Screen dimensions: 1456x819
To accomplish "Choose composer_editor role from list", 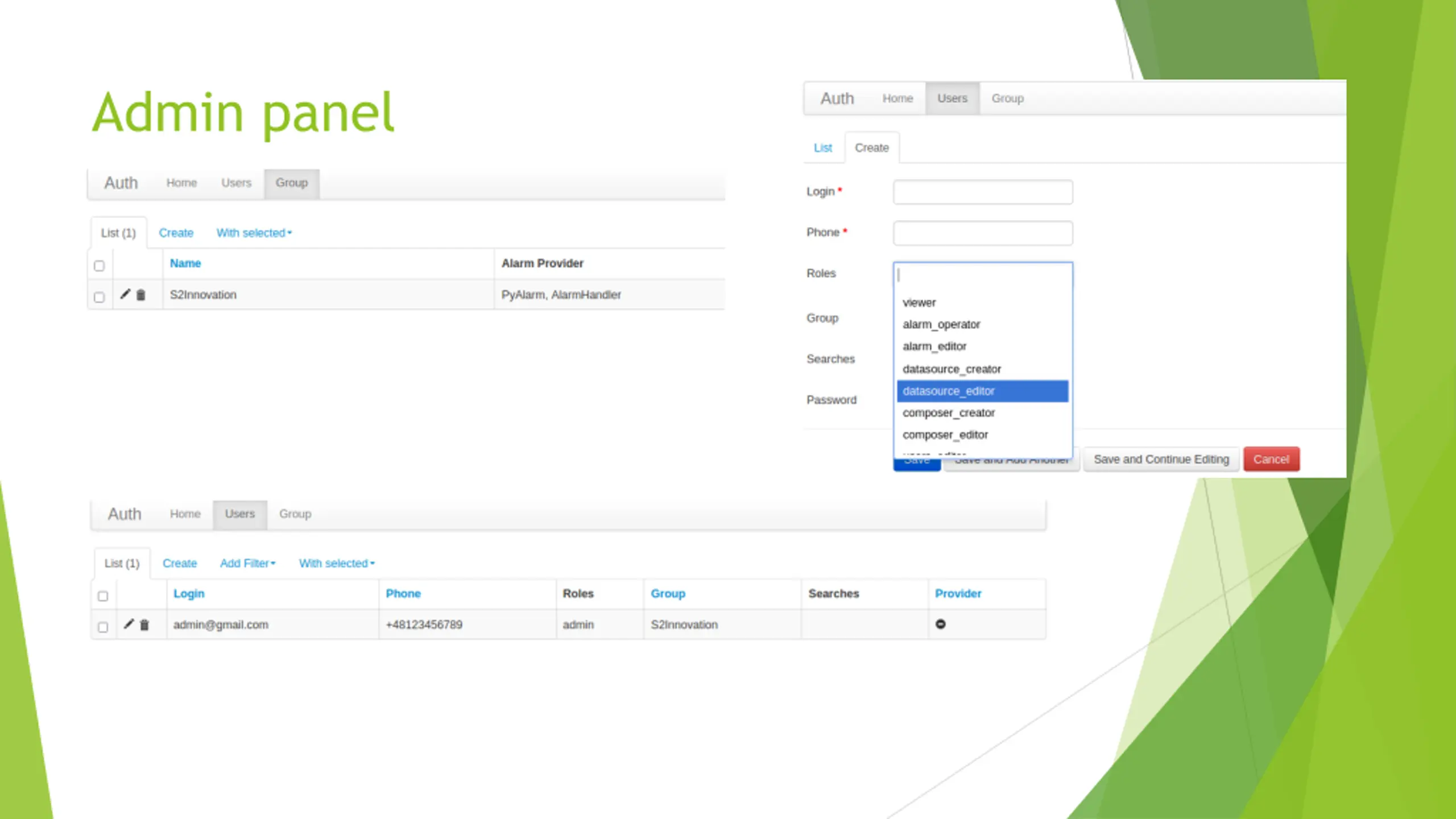I will 982,435.
